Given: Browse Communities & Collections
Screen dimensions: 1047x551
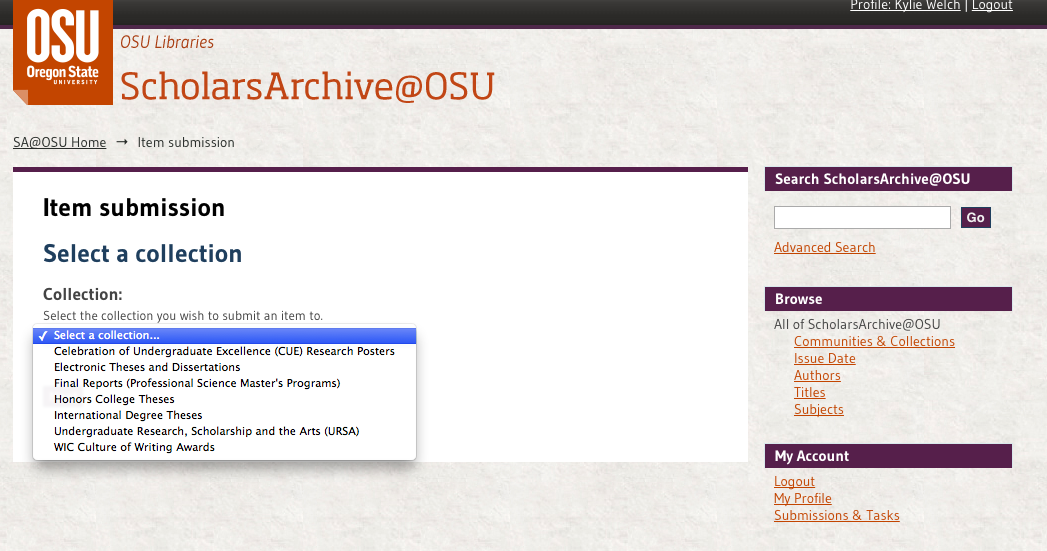Looking at the screenshot, I should [874, 341].
